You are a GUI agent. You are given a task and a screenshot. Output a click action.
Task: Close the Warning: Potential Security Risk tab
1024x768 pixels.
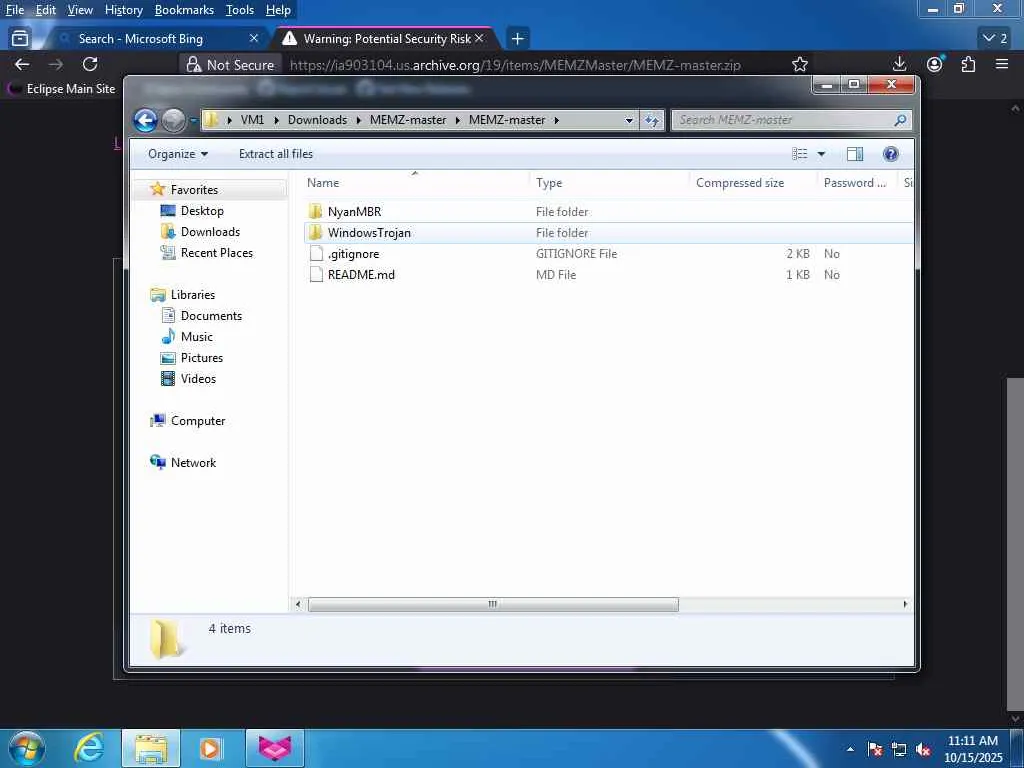tap(479, 39)
